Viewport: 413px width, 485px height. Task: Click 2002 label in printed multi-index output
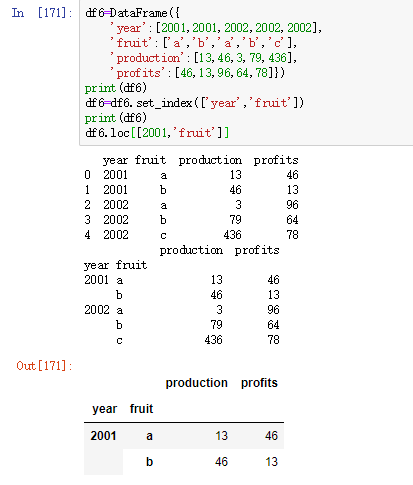[97, 310]
